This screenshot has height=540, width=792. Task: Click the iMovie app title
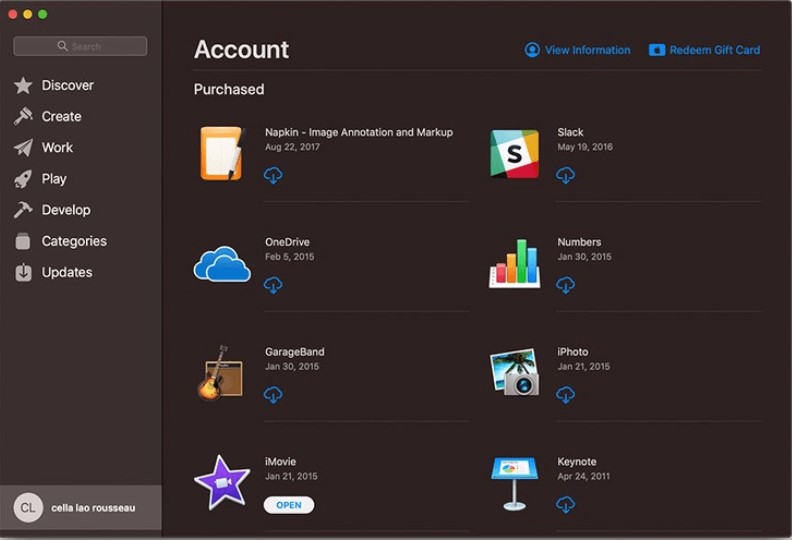280,461
